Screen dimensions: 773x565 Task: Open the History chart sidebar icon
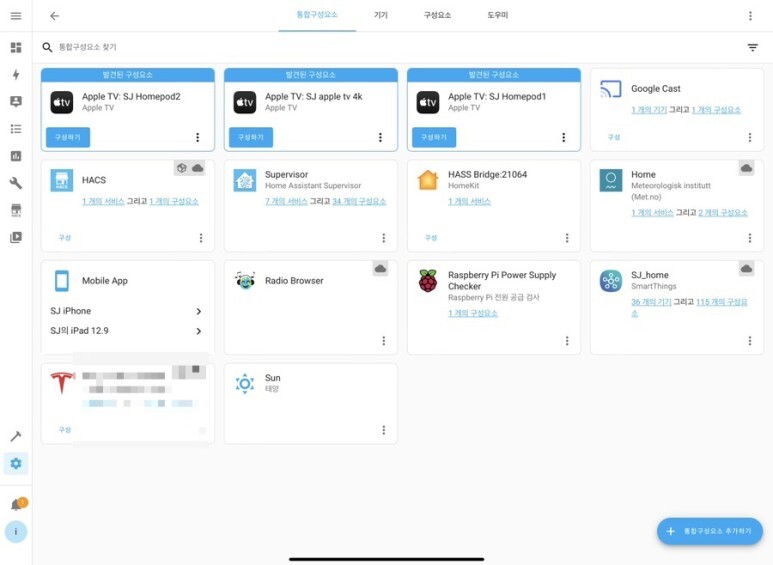16,156
